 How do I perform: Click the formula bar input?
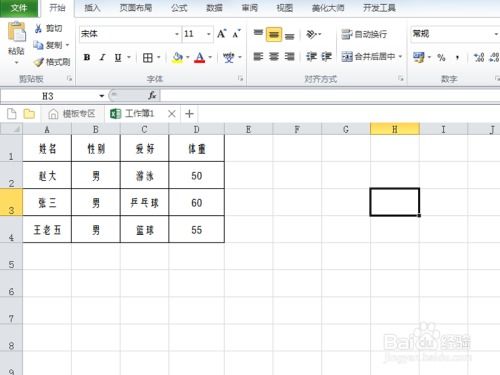(330, 96)
